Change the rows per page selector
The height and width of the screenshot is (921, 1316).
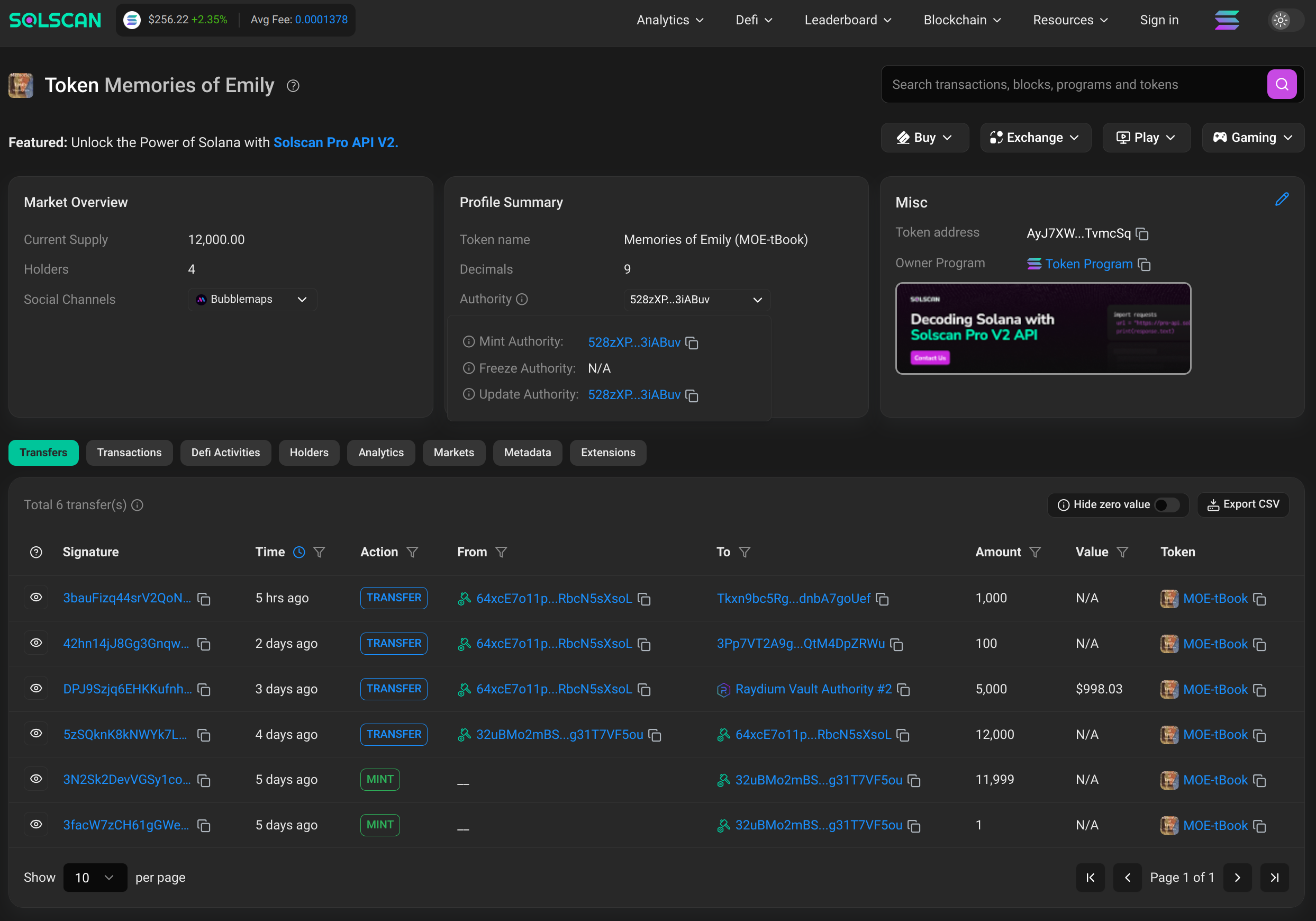pos(95,878)
